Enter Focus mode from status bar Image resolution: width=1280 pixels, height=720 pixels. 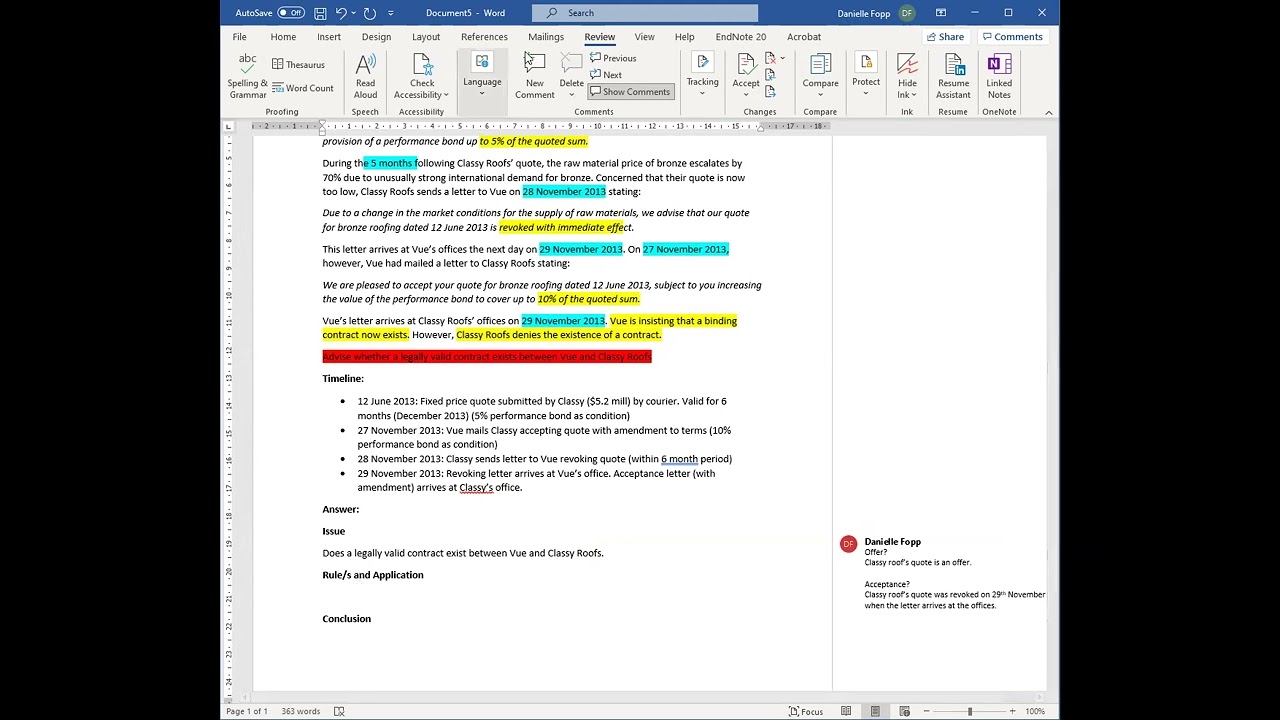(806, 711)
